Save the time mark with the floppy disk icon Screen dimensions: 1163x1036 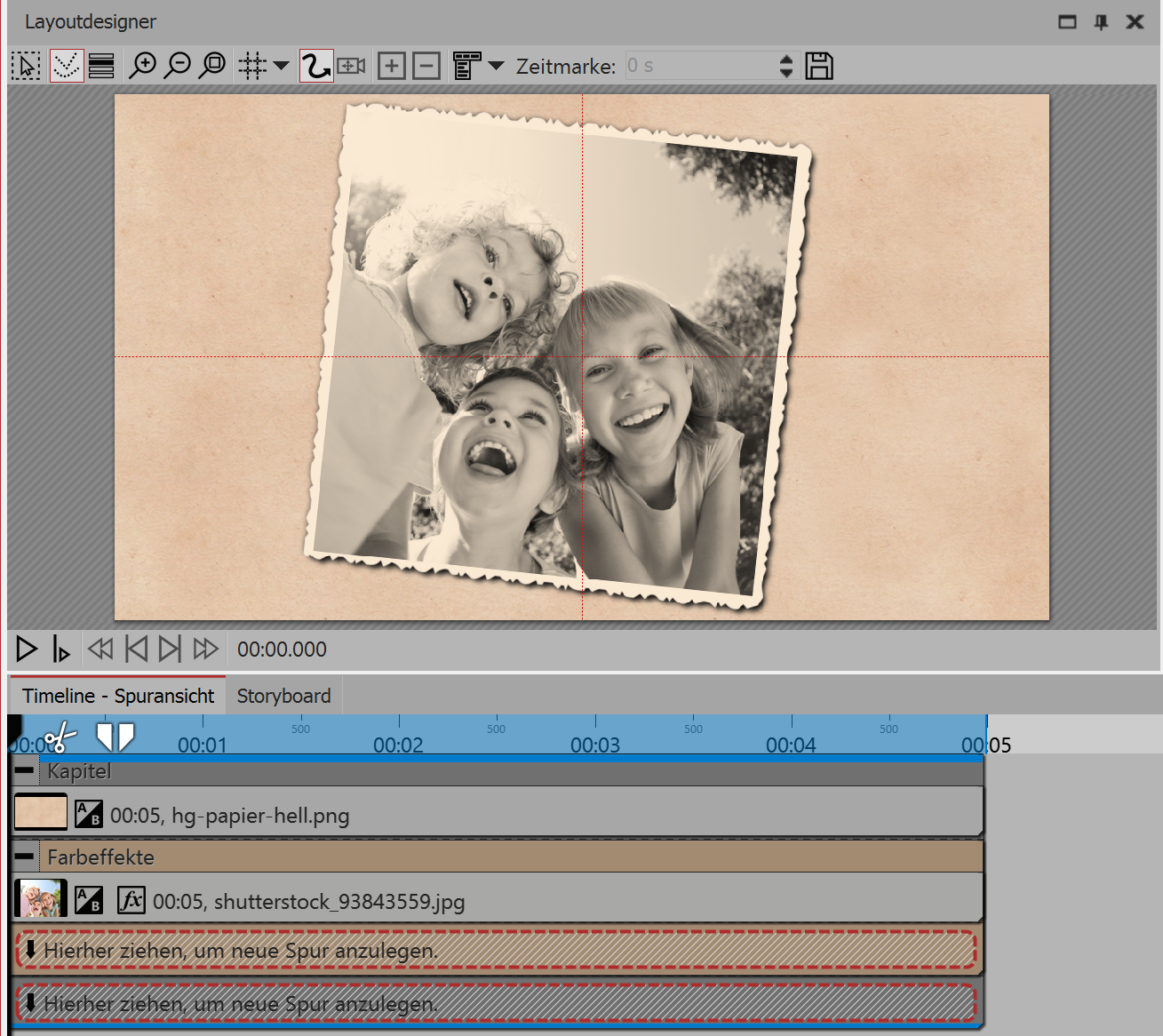click(818, 66)
